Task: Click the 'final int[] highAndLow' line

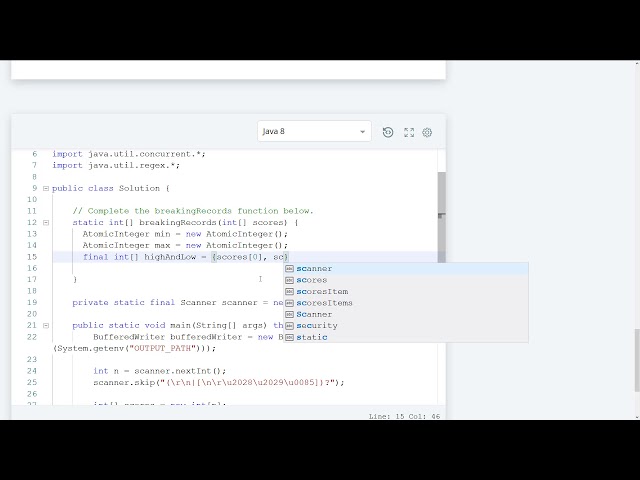Action: coord(186,257)
